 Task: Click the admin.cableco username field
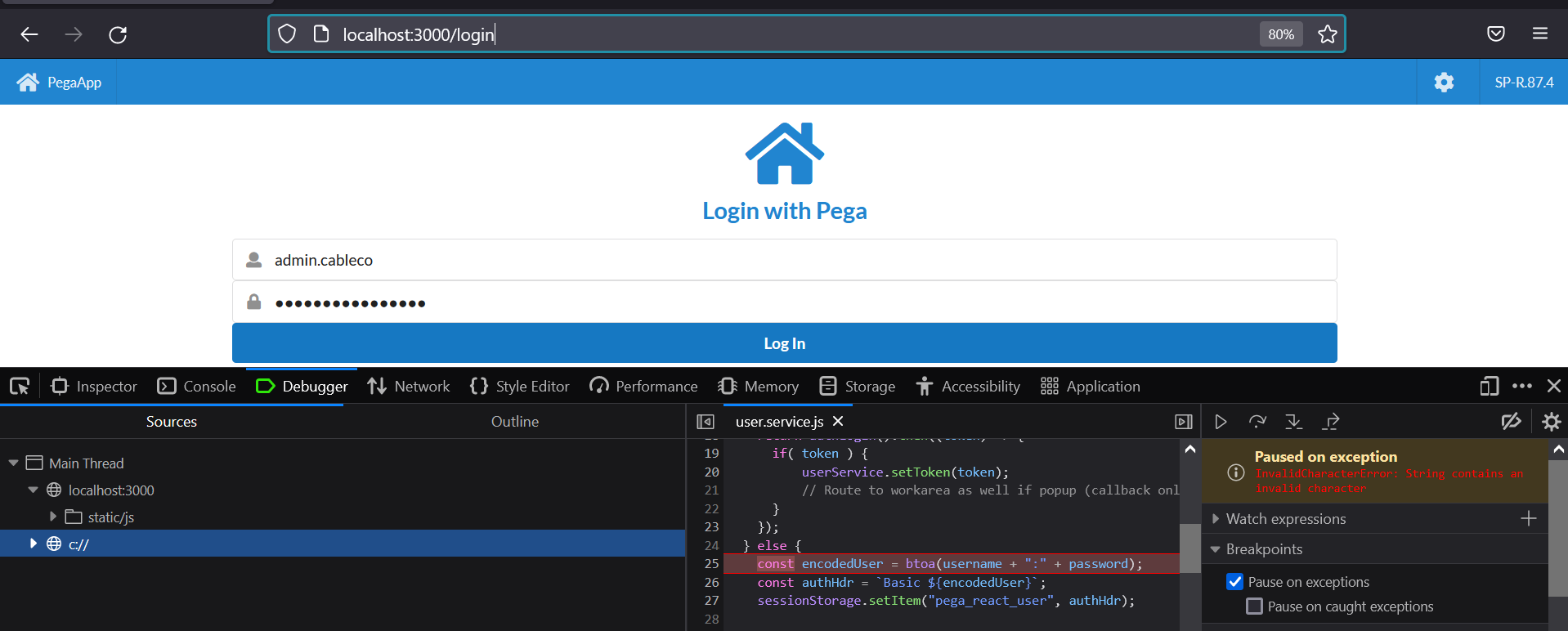(785, 260)
